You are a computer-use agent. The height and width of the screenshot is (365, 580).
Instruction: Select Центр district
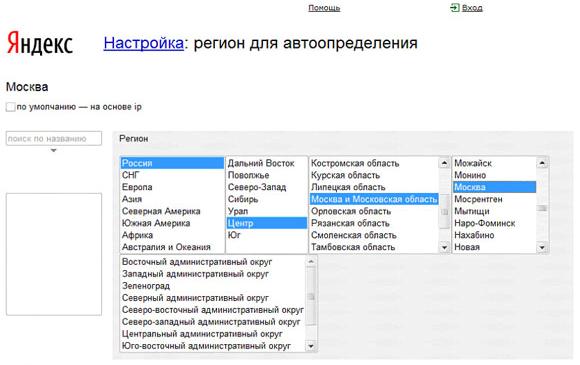tap(266, 223)
